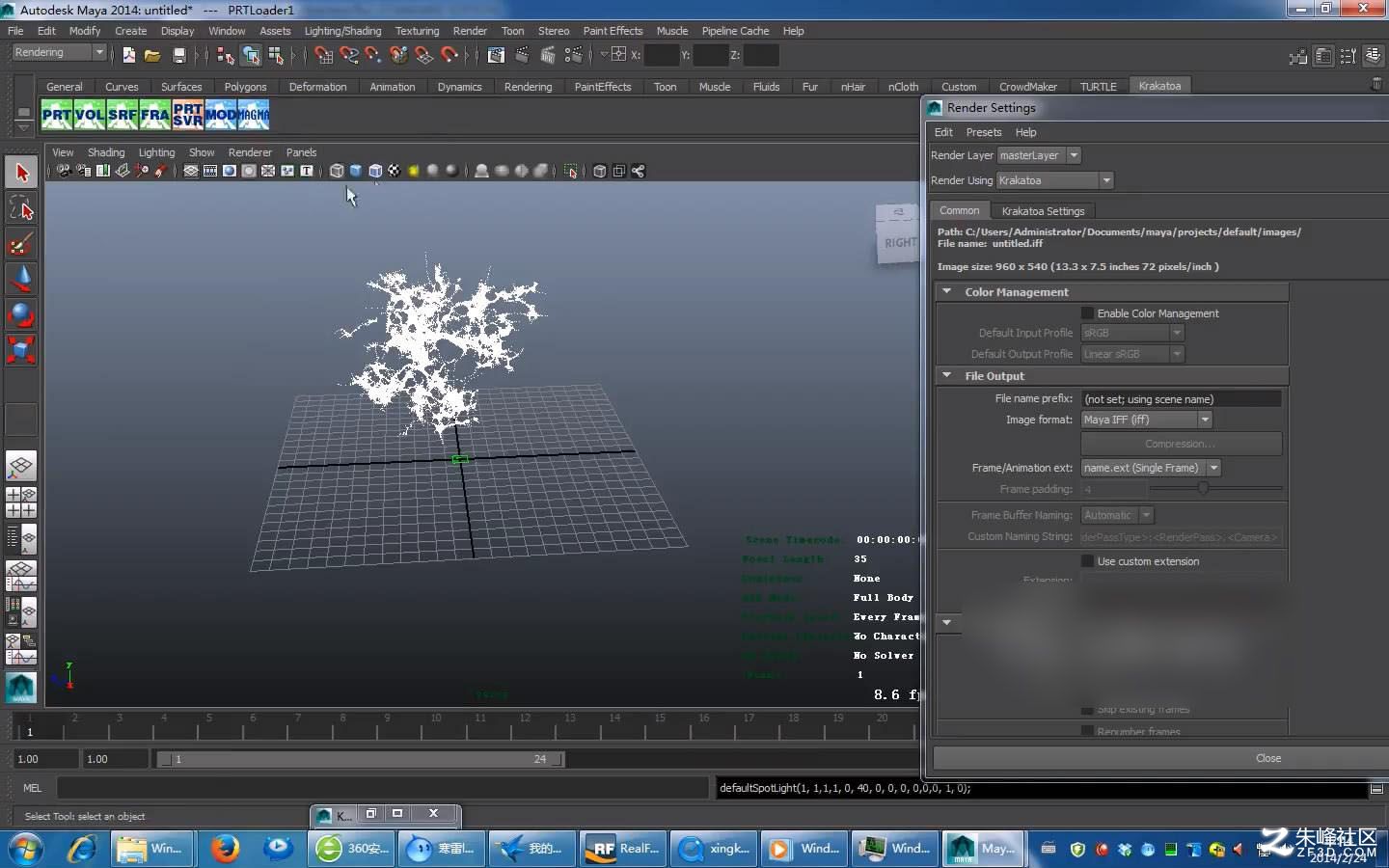Viewport: 1389px width, 868px height.
Task: Enable Color Management checkbox
Action: [1088, 313]
